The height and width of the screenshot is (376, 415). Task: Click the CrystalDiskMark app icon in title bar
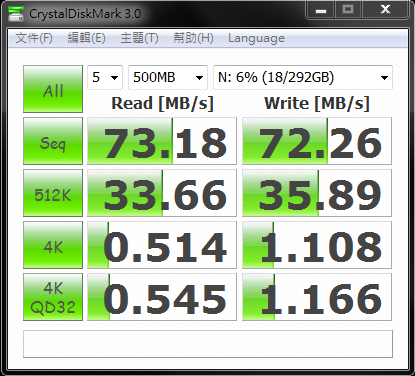[x=16, y=13]
